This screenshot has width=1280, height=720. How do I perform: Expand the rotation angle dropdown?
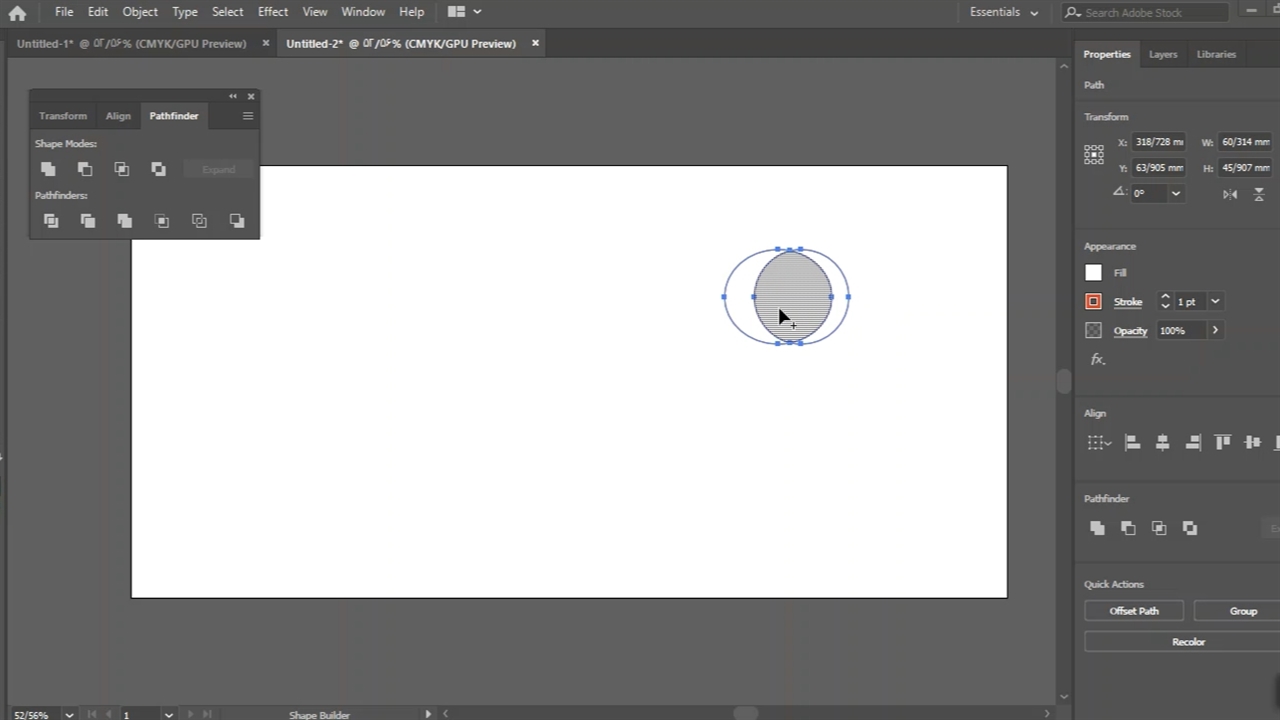tap(1176, 193)
